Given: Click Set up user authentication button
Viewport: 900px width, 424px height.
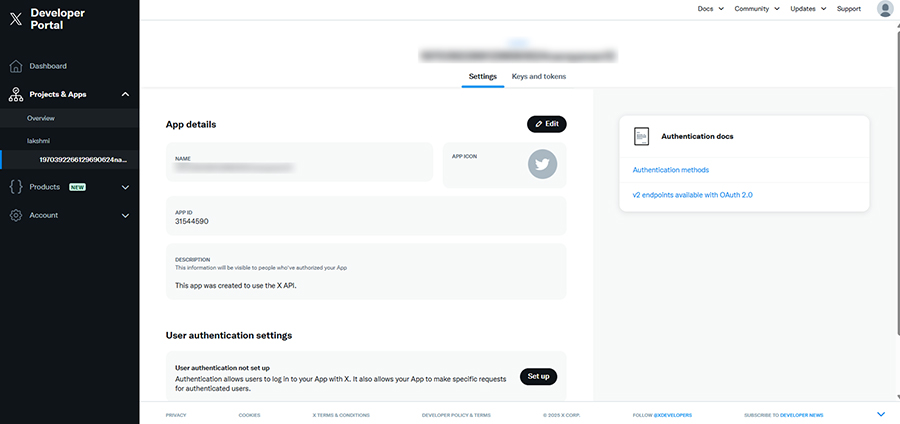Looking at the screenshot, I should 538,377.
